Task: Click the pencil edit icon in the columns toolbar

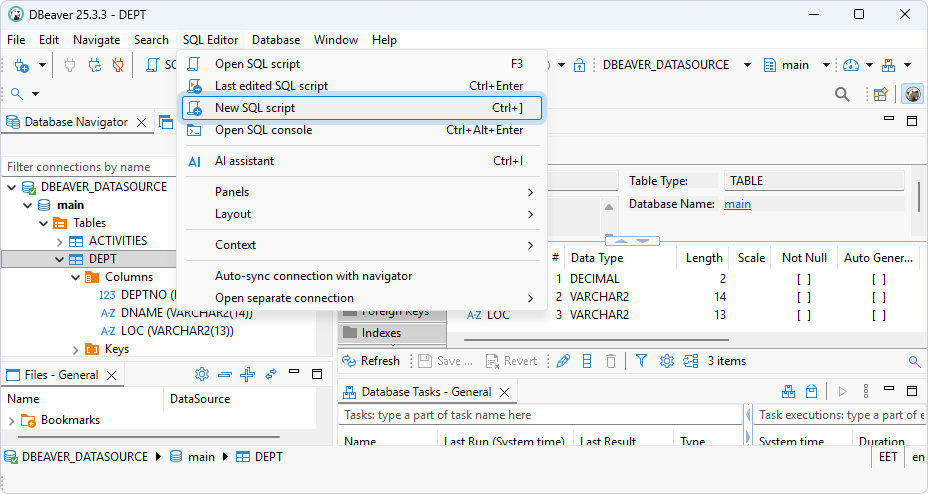Action: [x=563, y=361]
